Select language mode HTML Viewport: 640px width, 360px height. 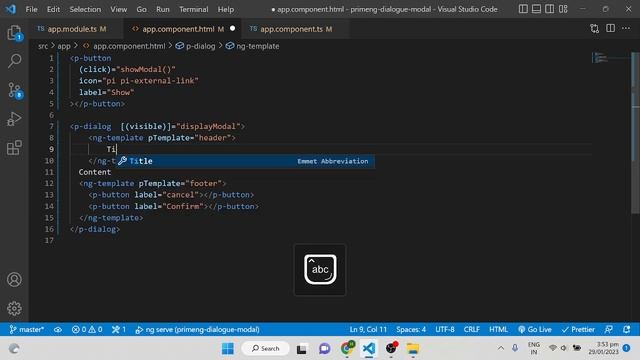(x=498, y=329)
